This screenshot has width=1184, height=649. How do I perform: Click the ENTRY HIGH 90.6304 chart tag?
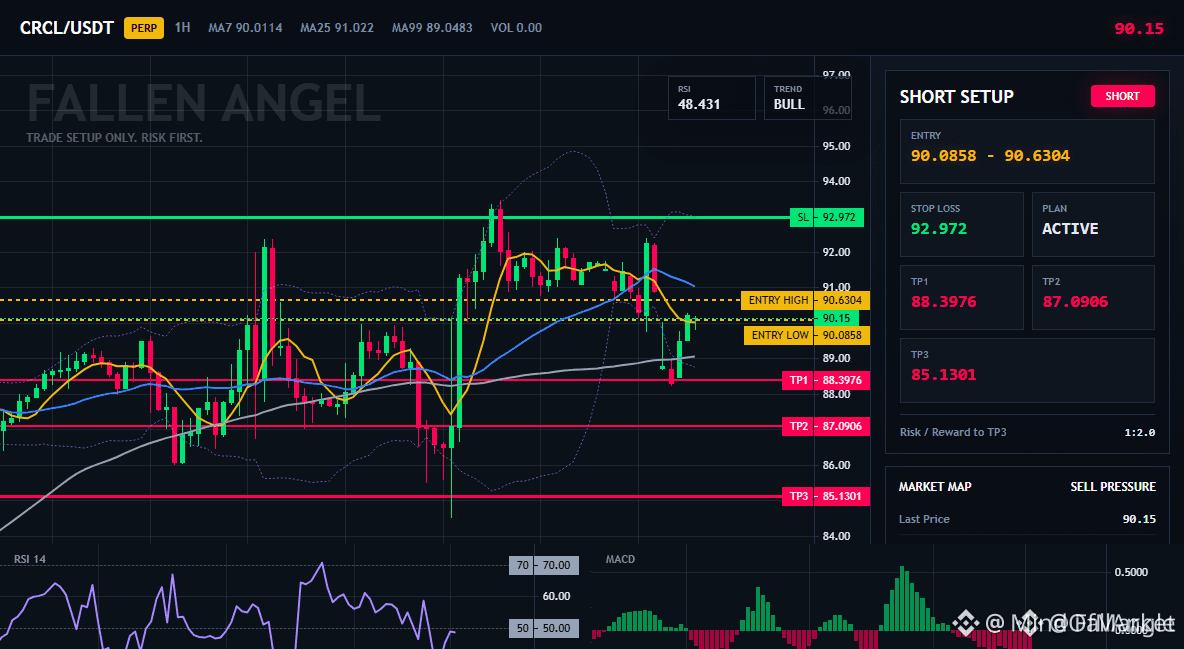tap(806, 300)
